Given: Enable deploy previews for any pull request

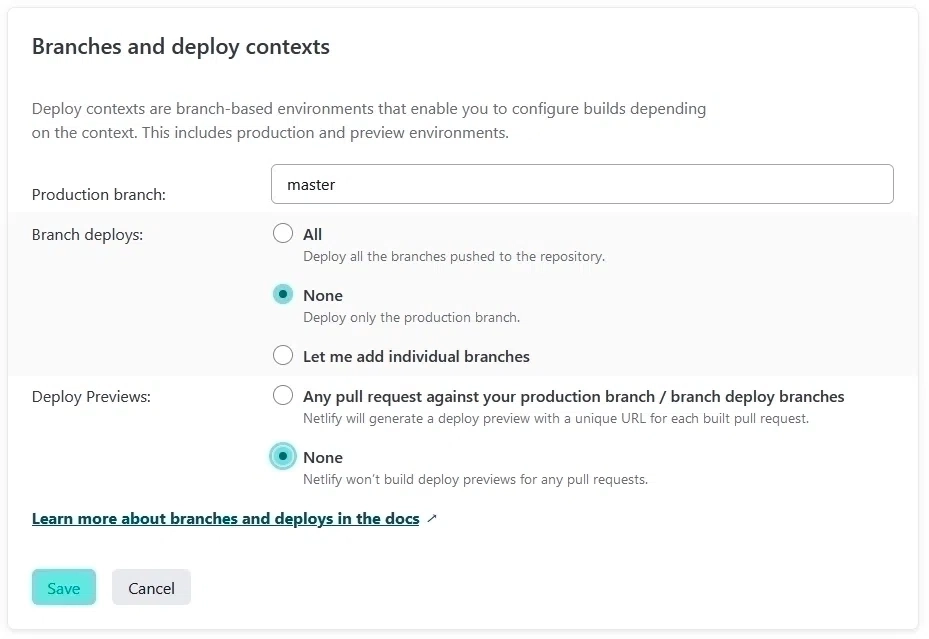Looking at the screenshot, I should click(282, 395).
